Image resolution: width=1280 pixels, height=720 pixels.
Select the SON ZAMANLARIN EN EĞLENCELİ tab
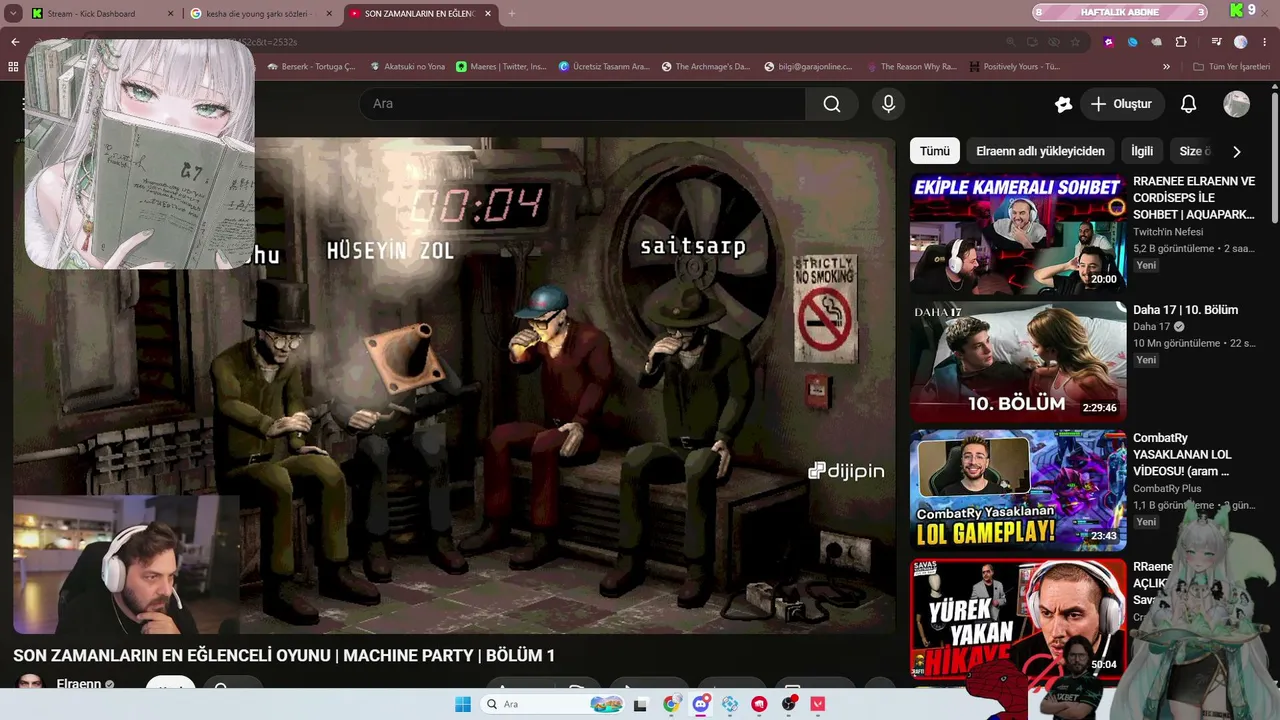point(421,14)
